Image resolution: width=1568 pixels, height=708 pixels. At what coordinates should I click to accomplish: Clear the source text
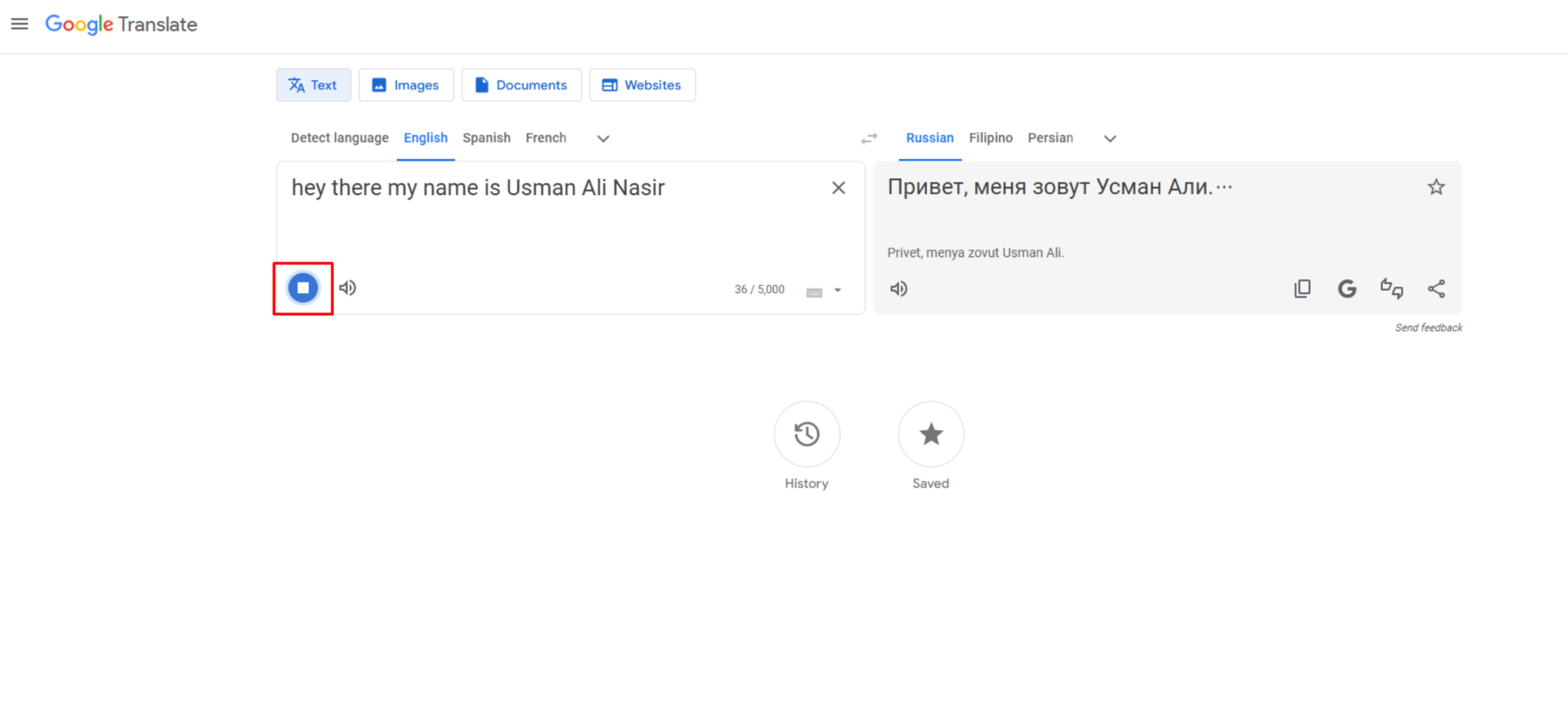click(838, 187)
